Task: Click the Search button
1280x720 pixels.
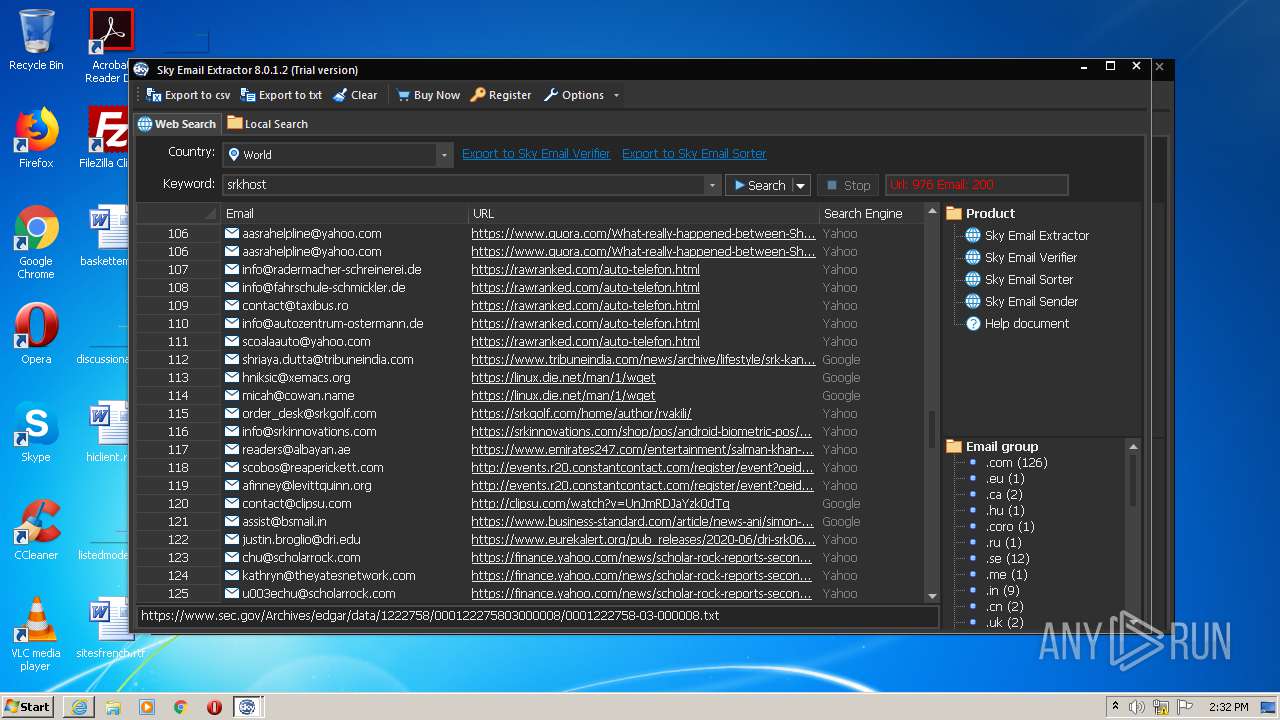Action: pos(759,185)
